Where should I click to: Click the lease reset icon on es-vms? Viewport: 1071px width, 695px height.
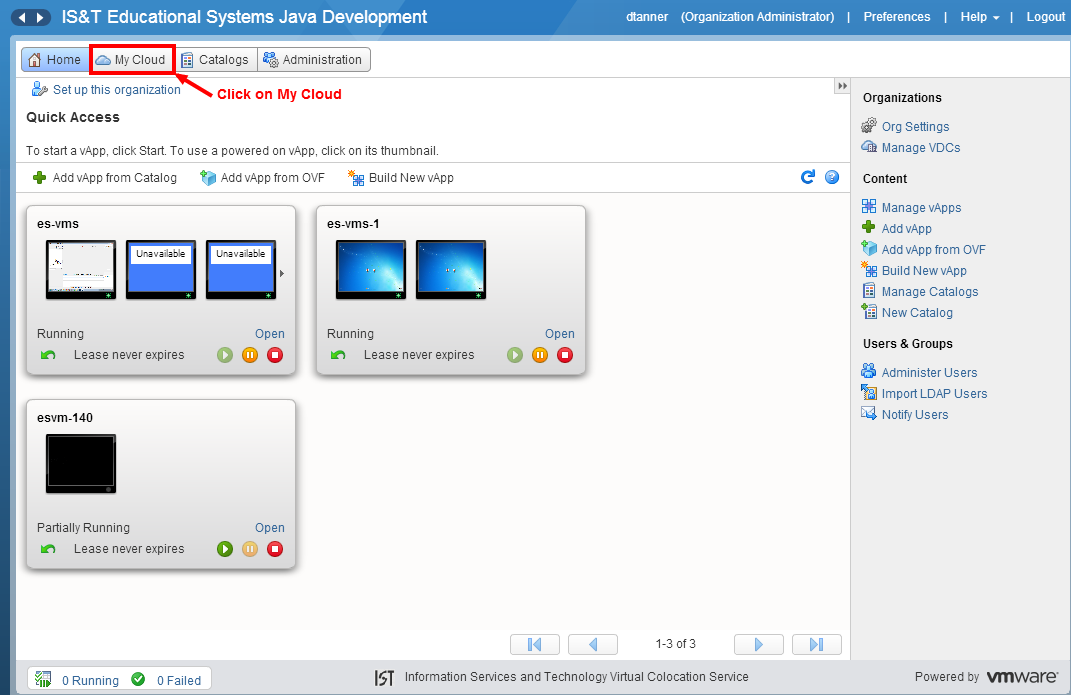click(48, 355)
